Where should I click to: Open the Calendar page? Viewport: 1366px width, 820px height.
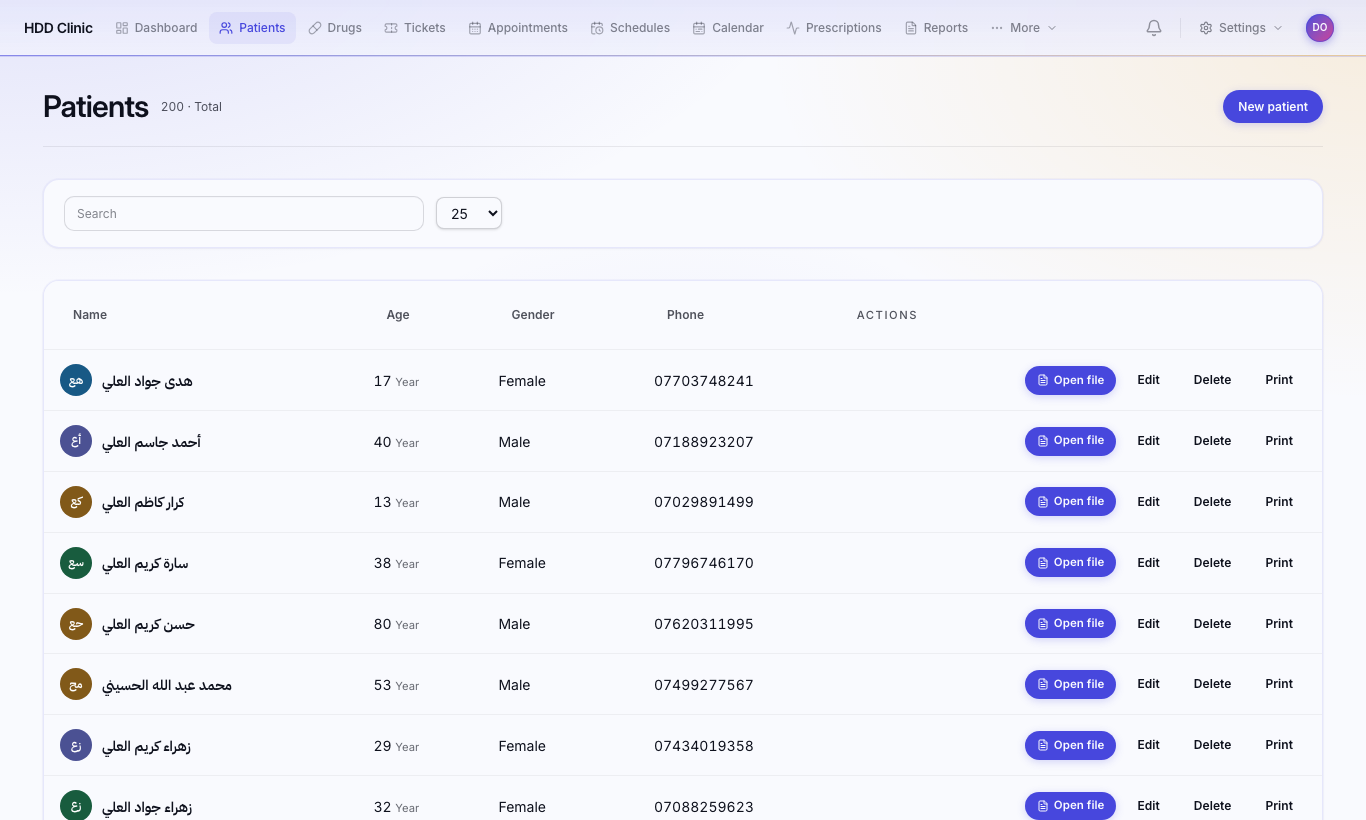click(728, 28)
